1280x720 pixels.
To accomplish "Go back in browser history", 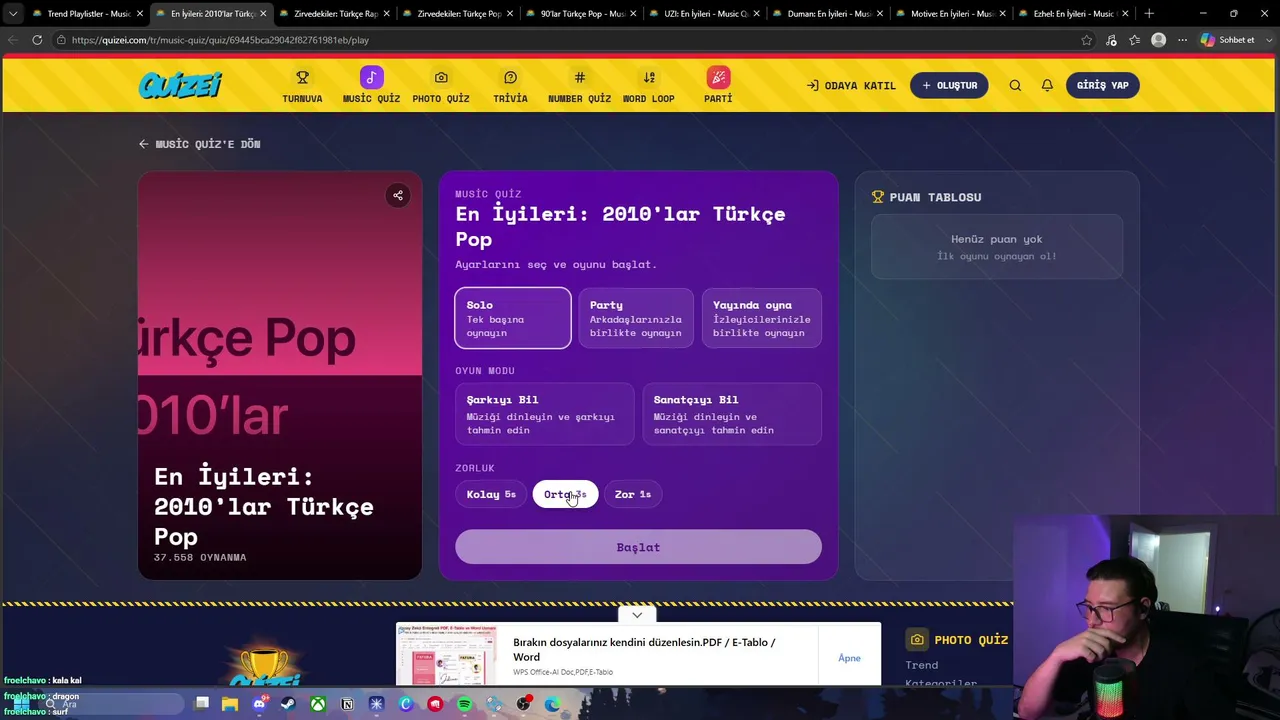I will click(x=12, y=40).
